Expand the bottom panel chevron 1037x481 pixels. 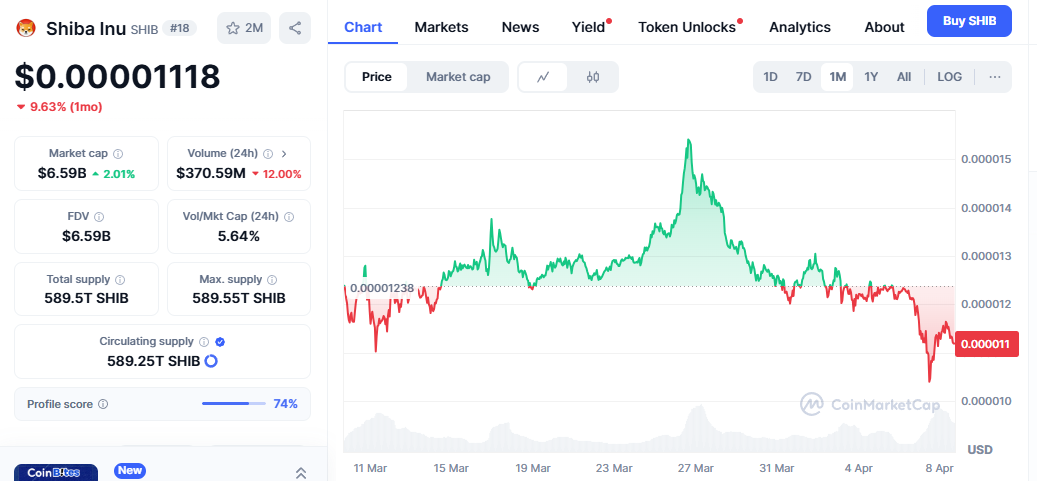click(x=301, y=472)
